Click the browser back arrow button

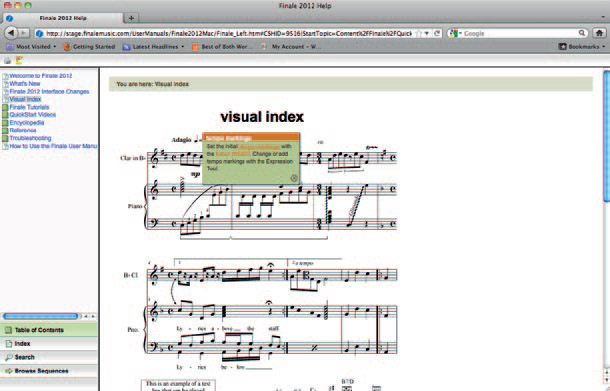pyautogui.click(x=11, y=33)
